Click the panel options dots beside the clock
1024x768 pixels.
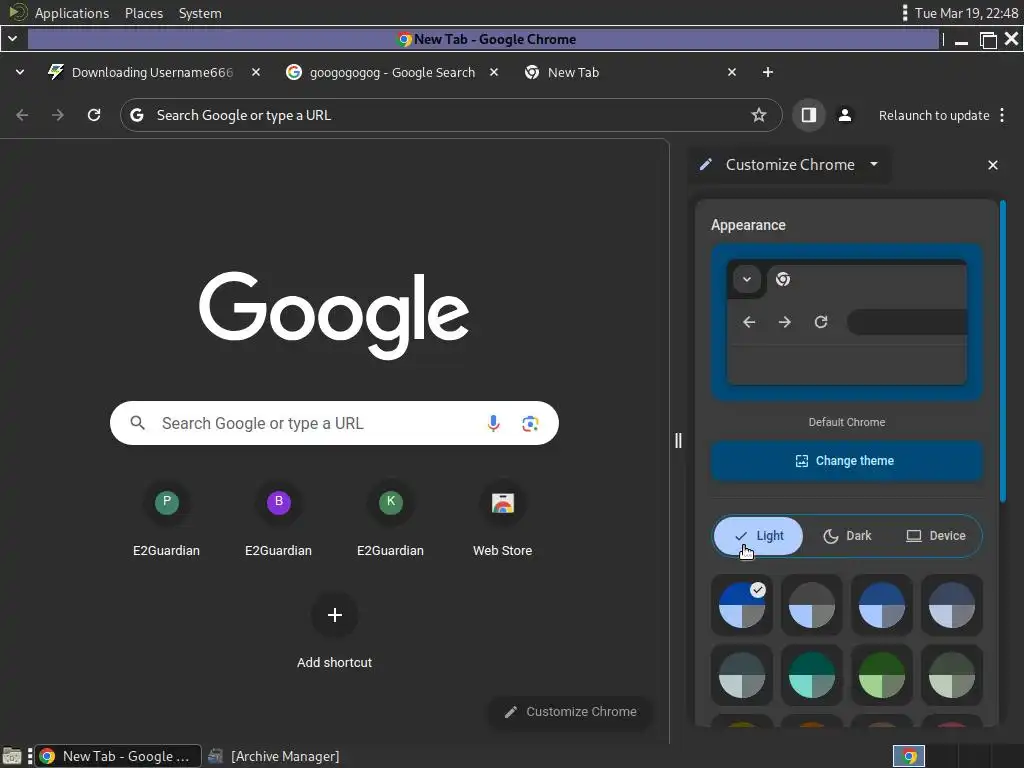point(904,13)
